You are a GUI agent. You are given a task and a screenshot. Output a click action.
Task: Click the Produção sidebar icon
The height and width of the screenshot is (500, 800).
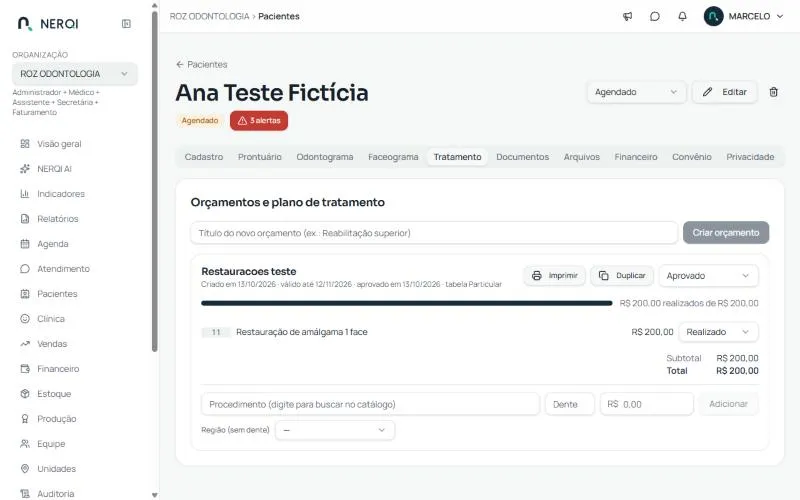(x=24, y=419)
